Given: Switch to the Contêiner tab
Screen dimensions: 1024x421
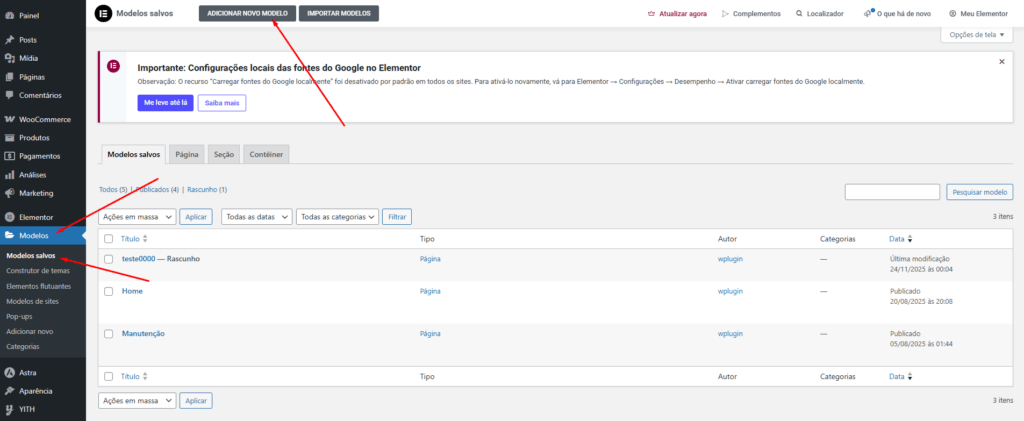Looking at the screenshot, I should coord(266,154).
